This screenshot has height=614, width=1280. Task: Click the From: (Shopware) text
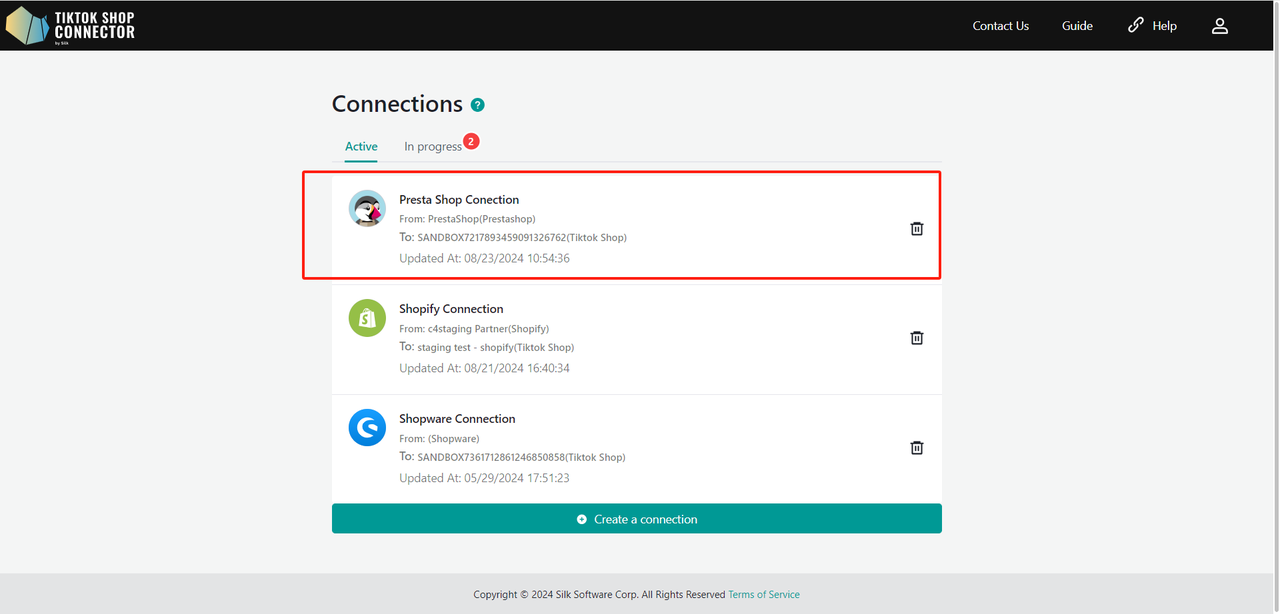coord(439,439)
